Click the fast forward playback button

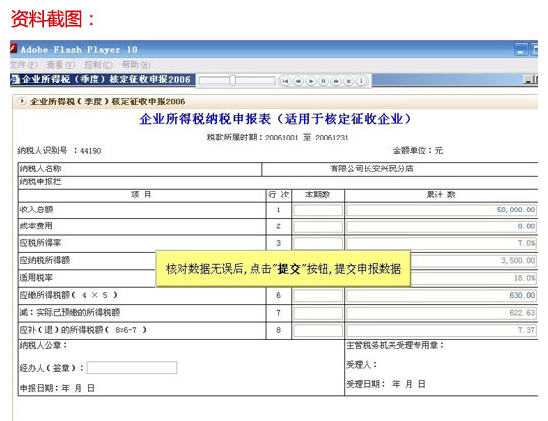(x=336, y=81)
